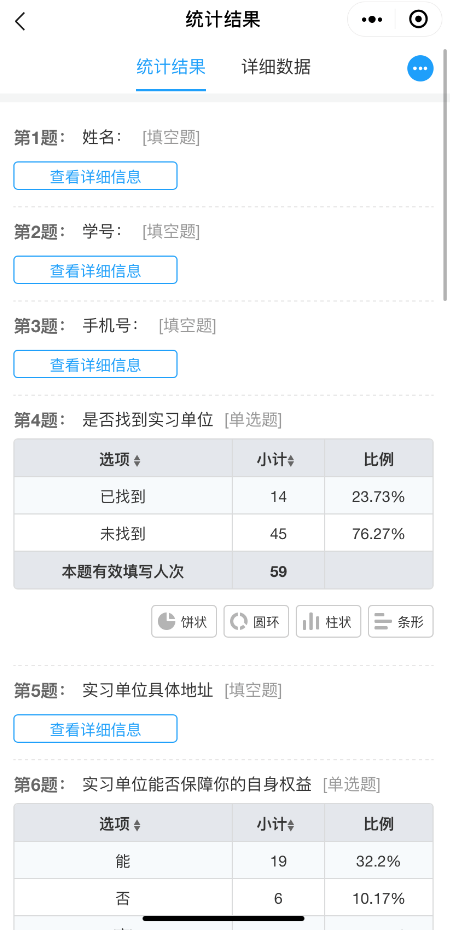Open the mini program three-dot menu
This screenshot has height=930, width=450.
372,20
